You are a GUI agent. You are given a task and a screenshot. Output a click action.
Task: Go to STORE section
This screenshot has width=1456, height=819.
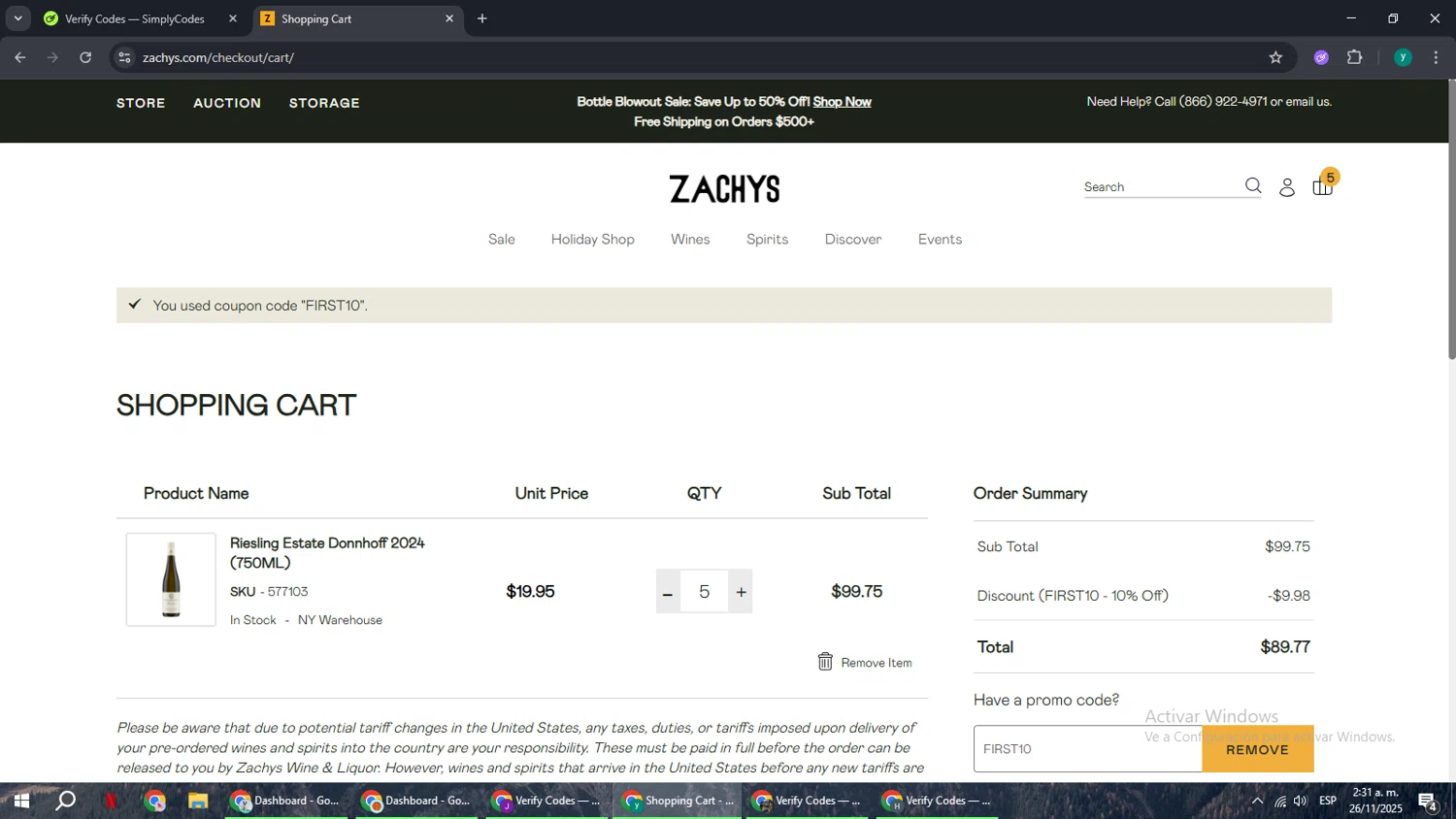click(141, 103)
